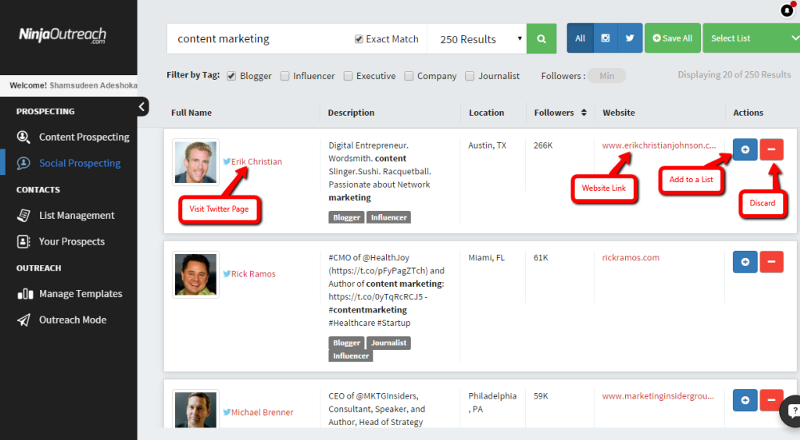Viewport: 800px width, 440px height.
Task: Open rickramos.com website link
Action: pos(631,258)
